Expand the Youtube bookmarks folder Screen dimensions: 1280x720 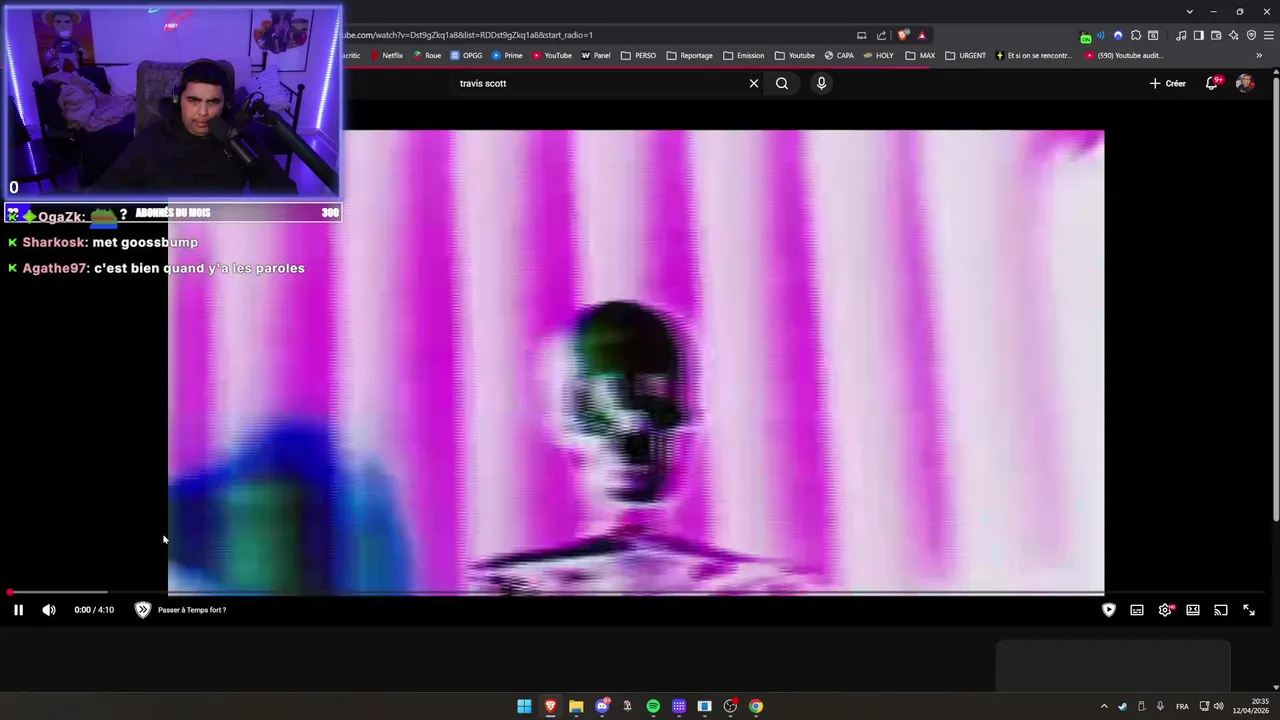tap(795, 56)
